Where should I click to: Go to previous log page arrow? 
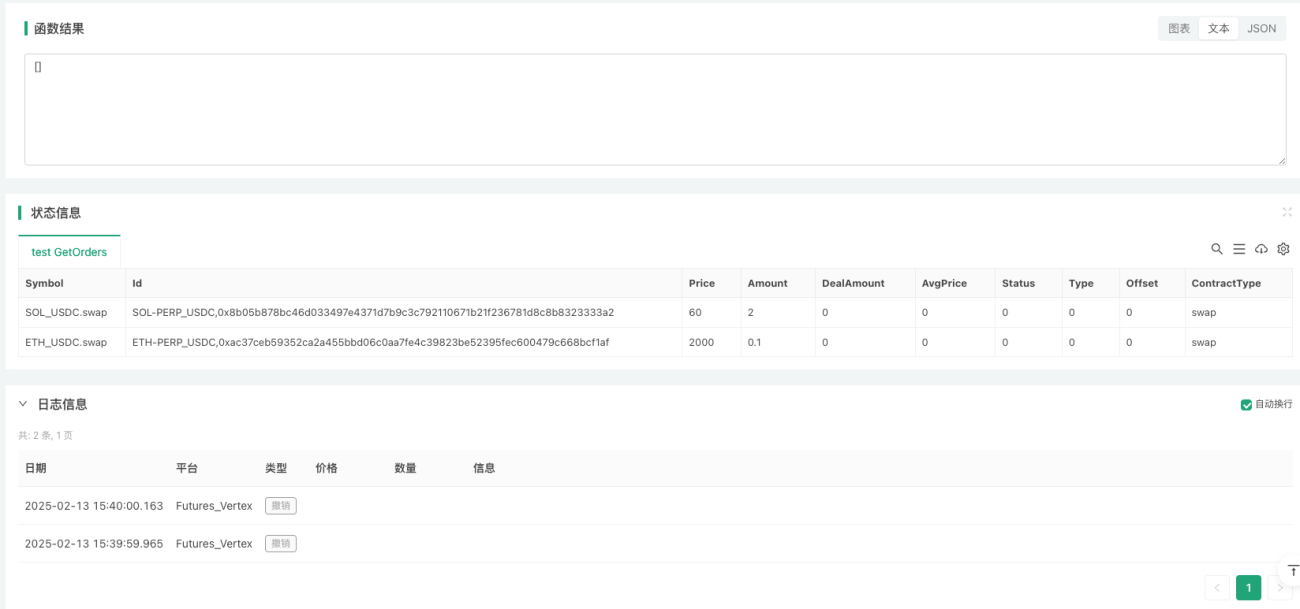pyautogui.click(x=1217, y=588)
